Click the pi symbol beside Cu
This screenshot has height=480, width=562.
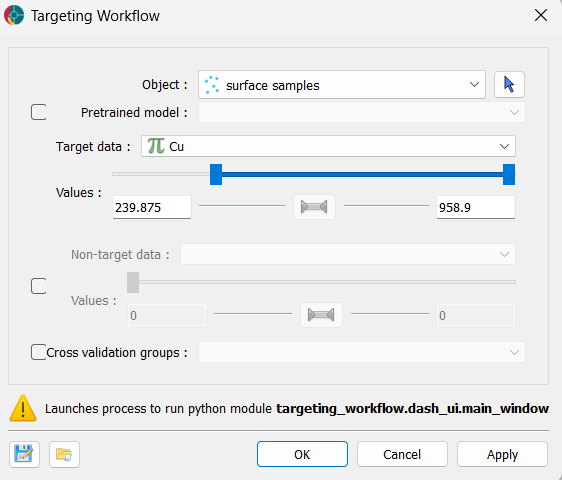tap(156, 146)
